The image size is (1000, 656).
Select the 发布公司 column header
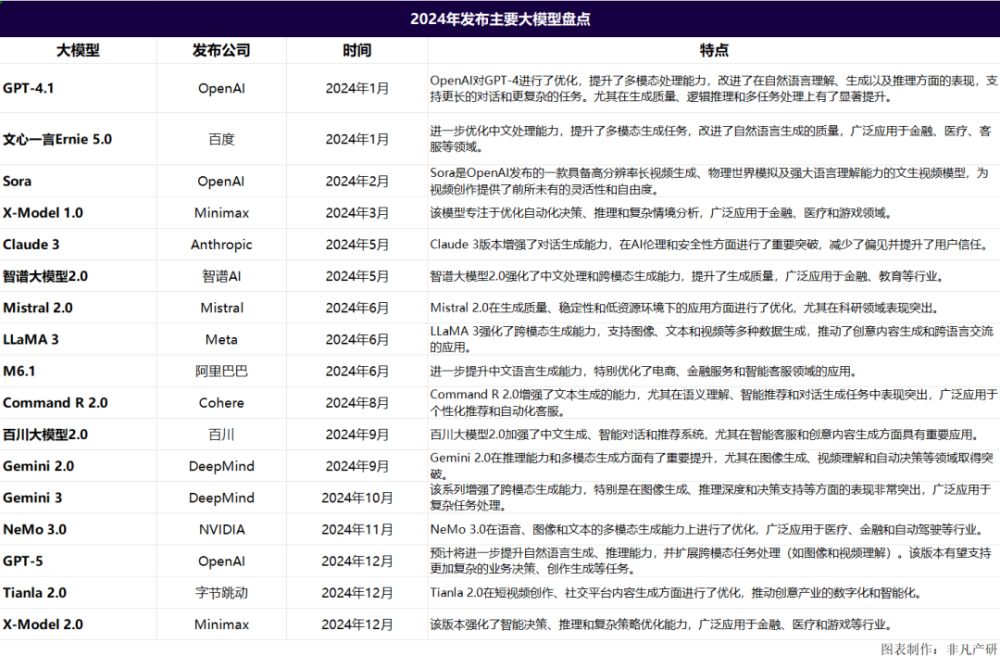pos(221,50)
